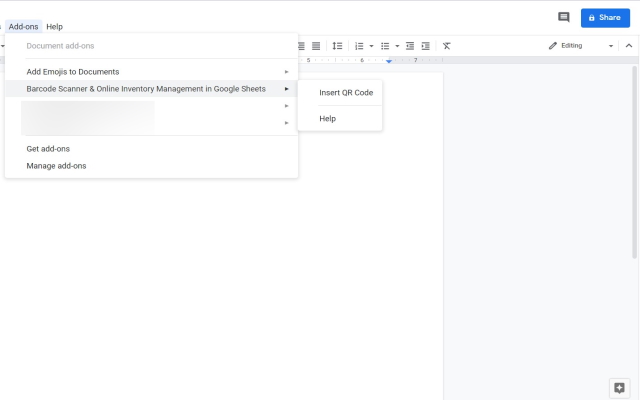Image resolution: width=640 pixels, height=400 pixels.
Task: Expand the Add Emojis to Documents submenu arrow
Action: [287, 72]
